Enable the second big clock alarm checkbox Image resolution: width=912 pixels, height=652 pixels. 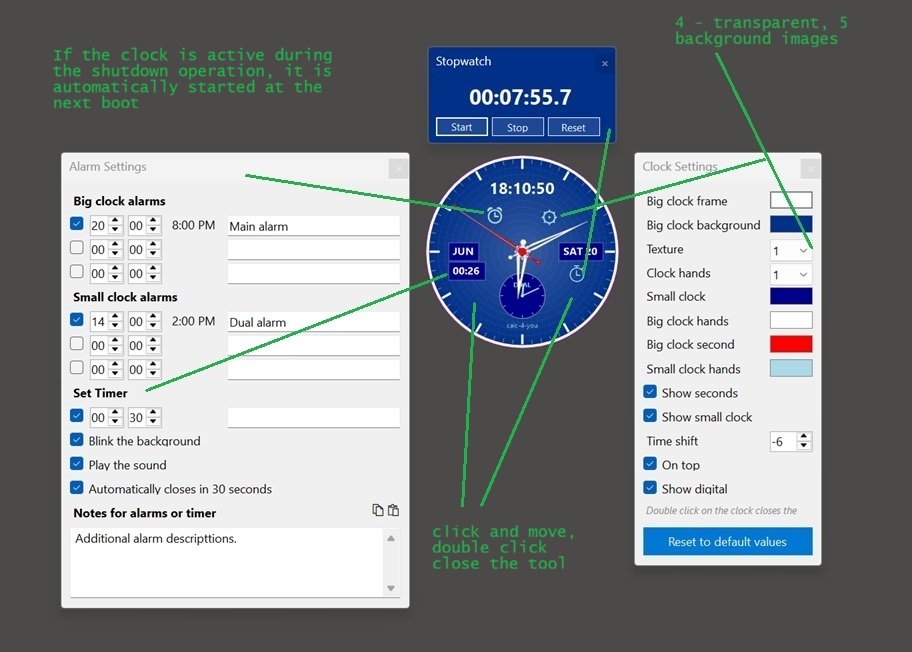(x=76, y=248)
